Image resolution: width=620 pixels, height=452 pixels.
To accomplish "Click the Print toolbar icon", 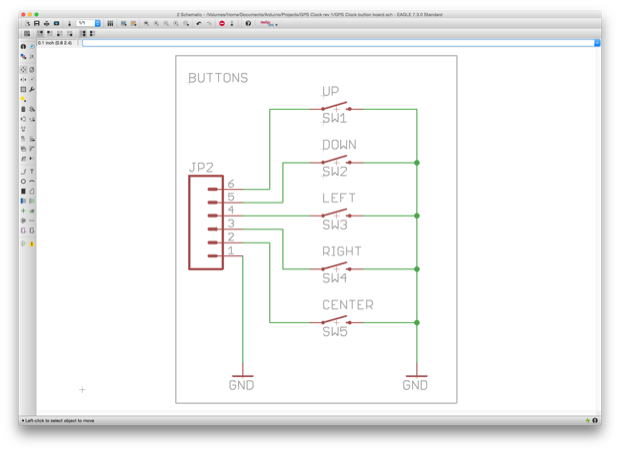I will (x=47, y=24).
